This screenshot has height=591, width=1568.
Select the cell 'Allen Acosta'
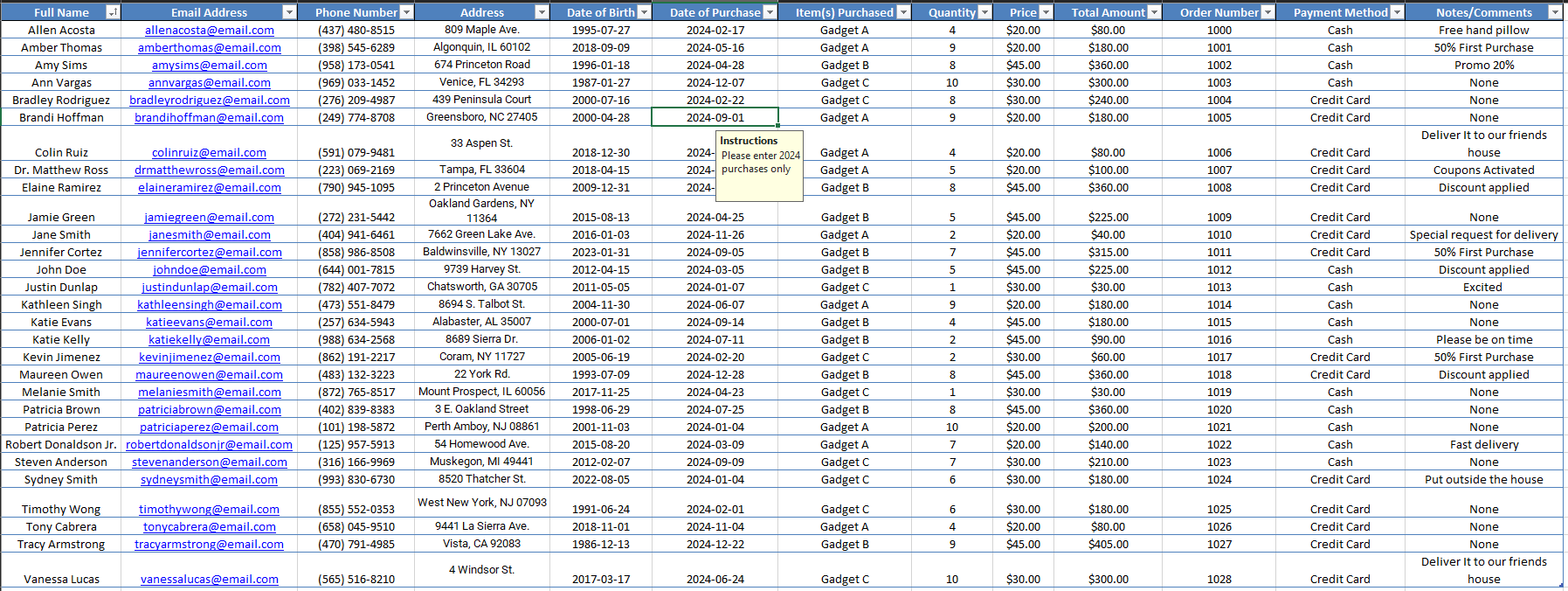pyautogui.click(x=61, y=30)
